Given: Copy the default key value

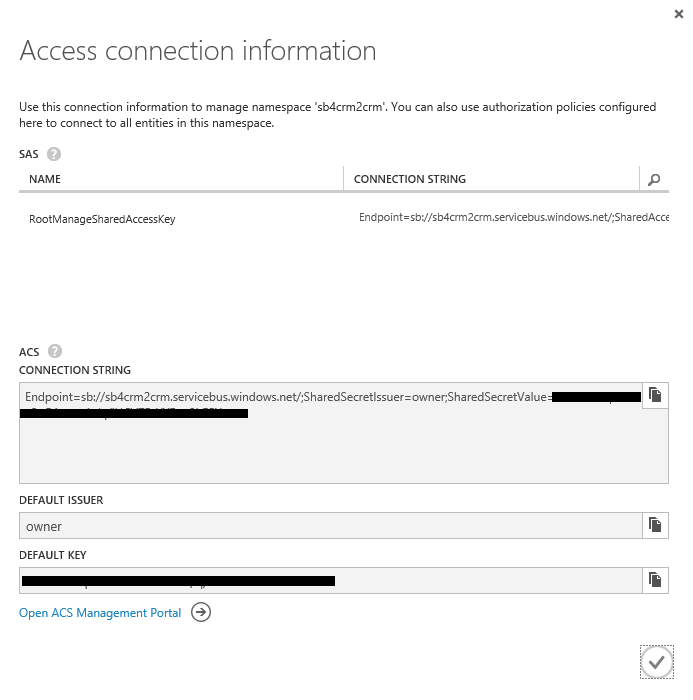Looking at the screenshot, I should pyautogui.click(x=655, y=580).
